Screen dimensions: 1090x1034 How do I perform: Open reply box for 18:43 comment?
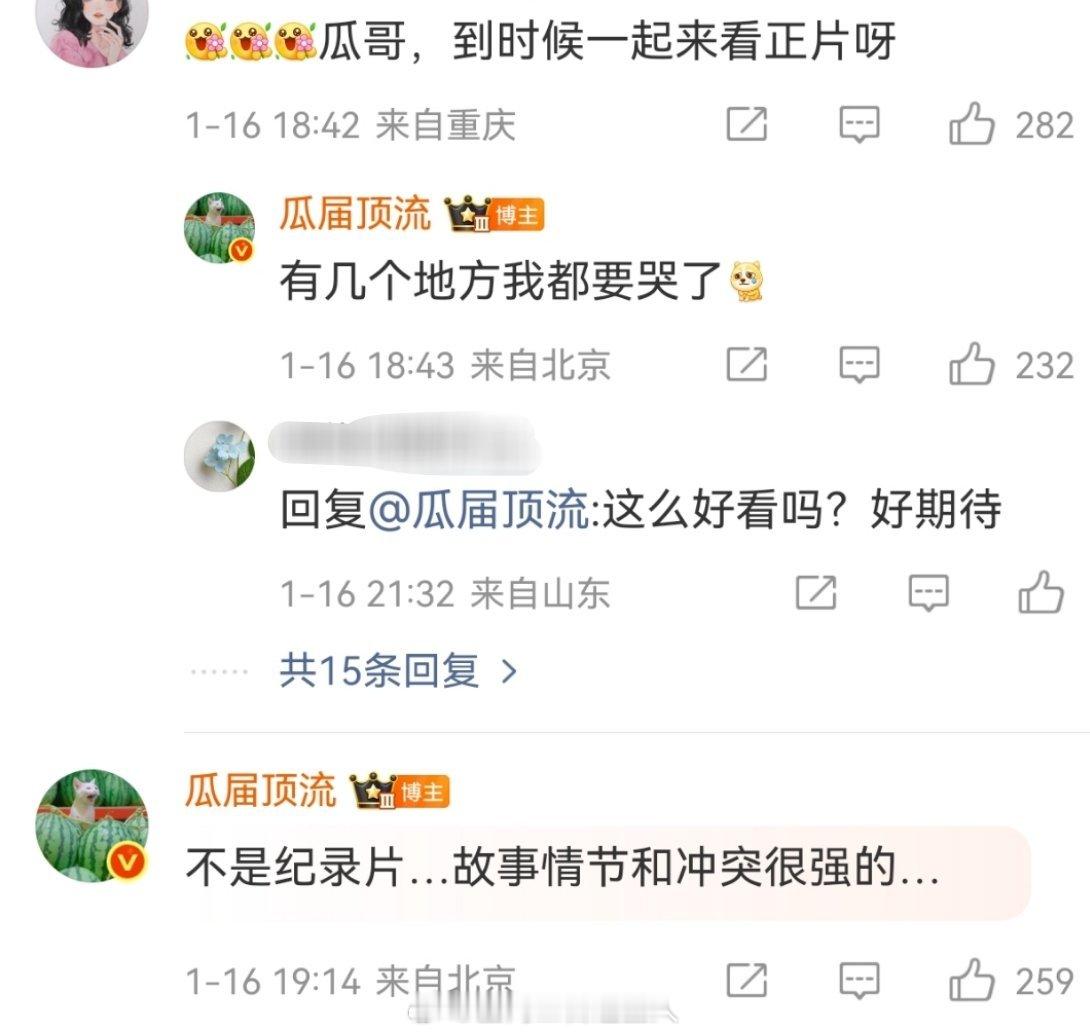point(859,364)
